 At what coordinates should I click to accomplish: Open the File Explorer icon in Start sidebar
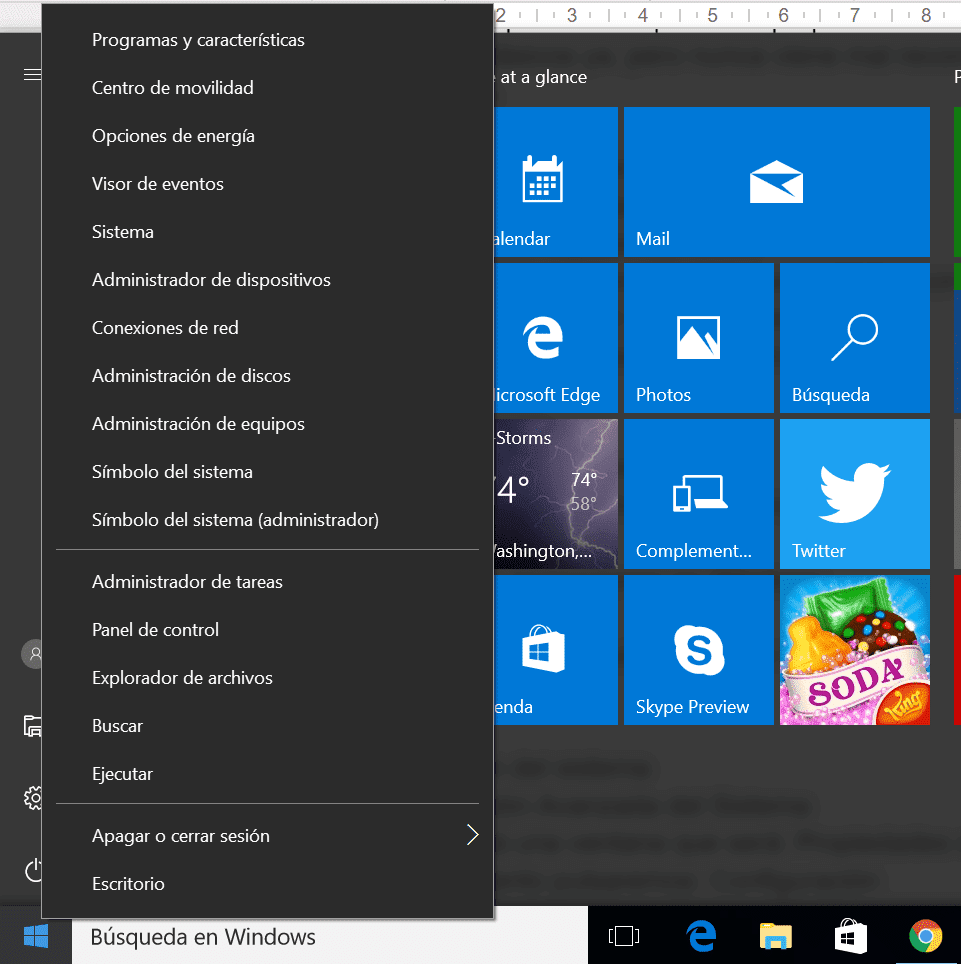coord(32,726)
